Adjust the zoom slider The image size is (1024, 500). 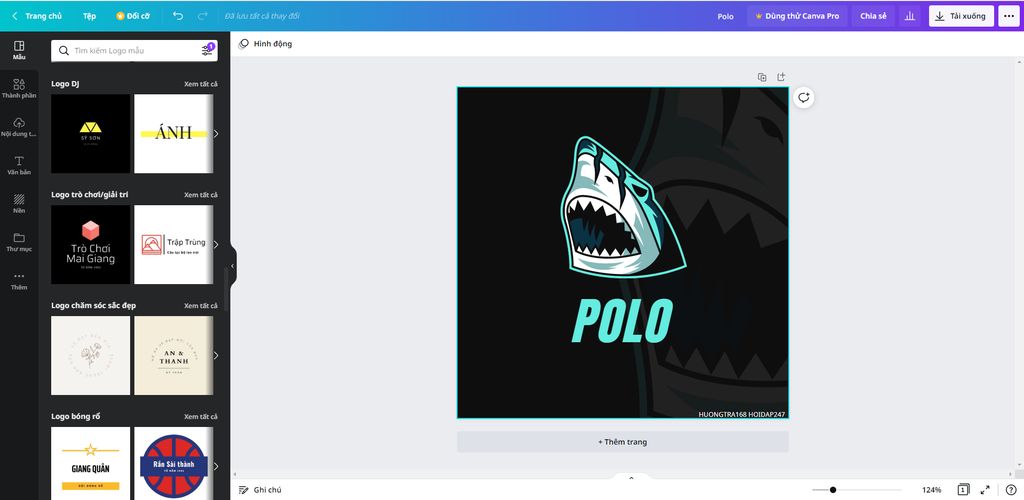click(833, 490)
